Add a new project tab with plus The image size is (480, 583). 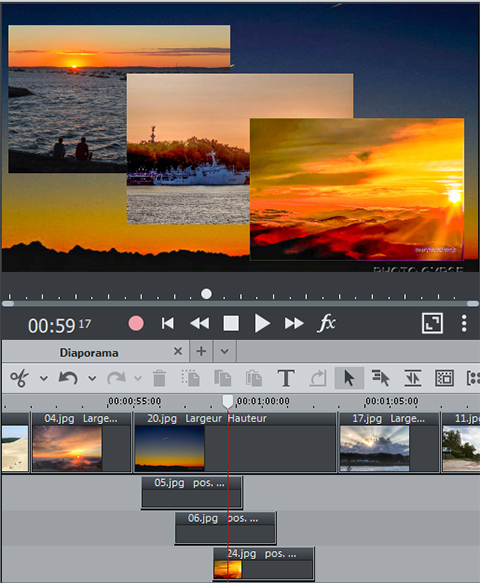201,351
